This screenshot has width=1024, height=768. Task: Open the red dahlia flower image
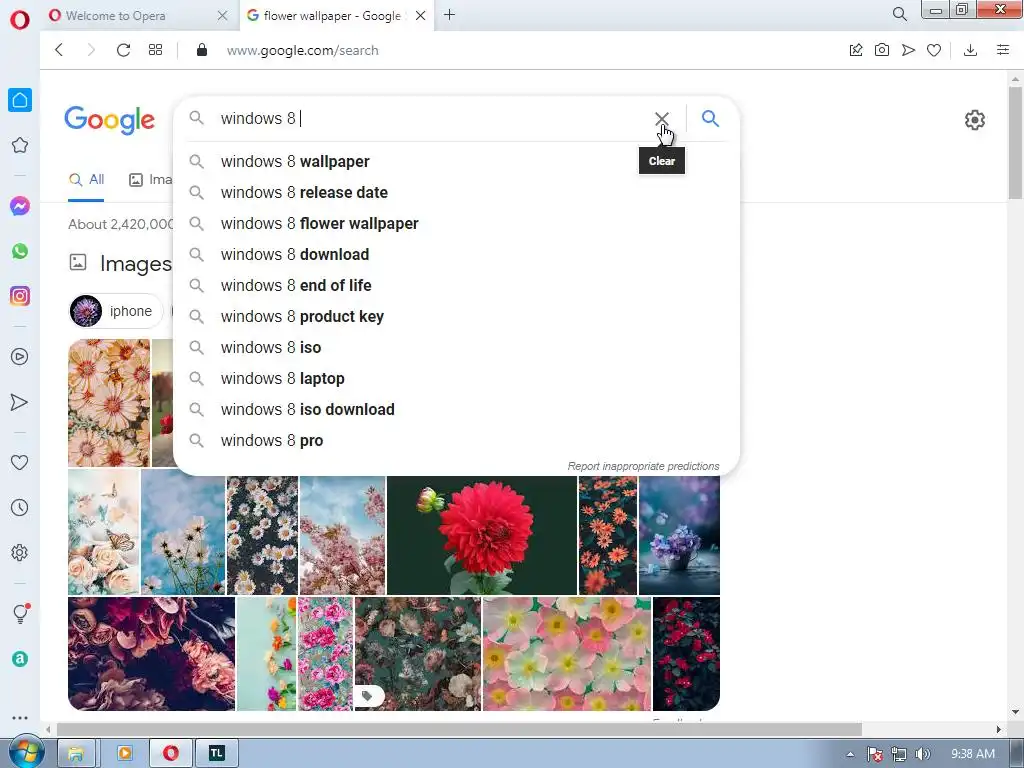(x=482, y=535)
